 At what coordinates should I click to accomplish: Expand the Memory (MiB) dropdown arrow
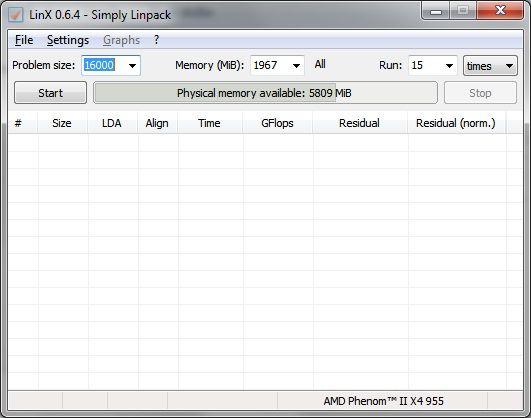296,65
